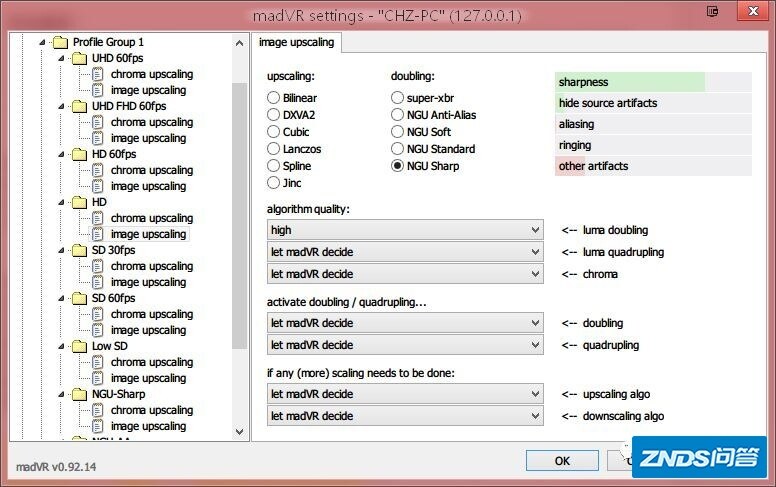The width and height of the screenshot is (776, 487).
Task: Switch to the image upscaling tab
Action: coord(297,42)
